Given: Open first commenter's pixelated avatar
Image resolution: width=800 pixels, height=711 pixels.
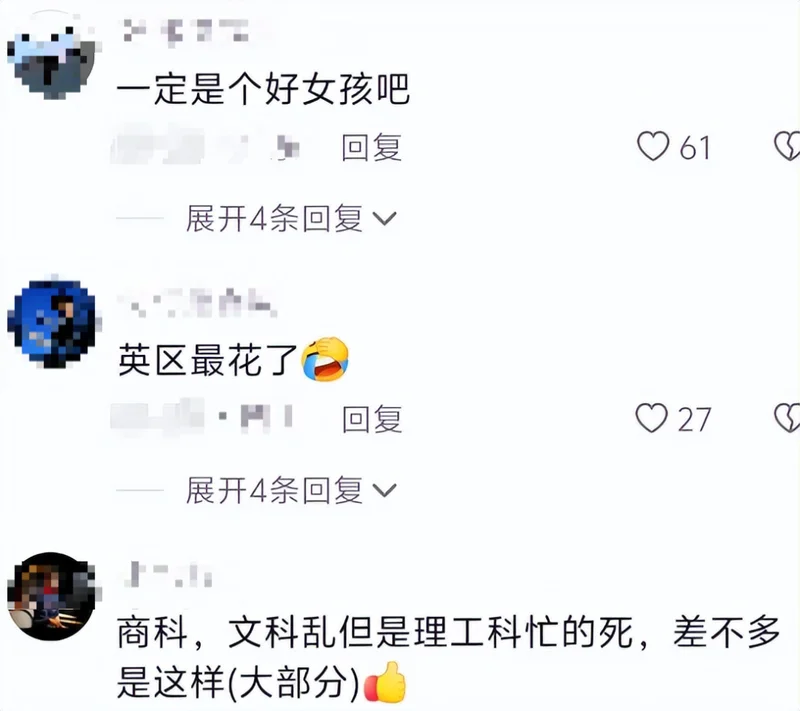Looking at the screenshot, I should (x=53, y=57).
